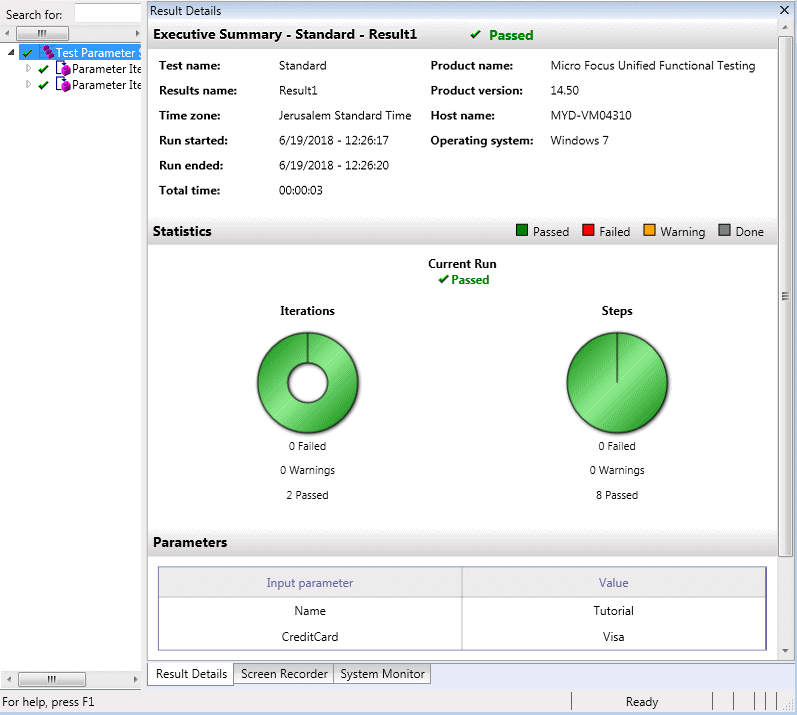The image size is (797, 715).
Task: Click the green Passed legend swatch
Action: click(x=522, y=231)
